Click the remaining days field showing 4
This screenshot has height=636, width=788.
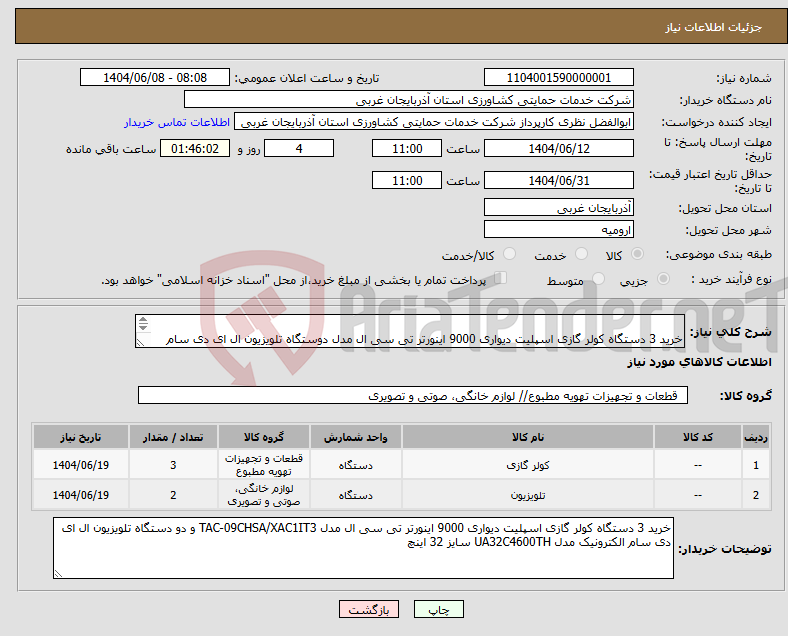click(299, 149)
